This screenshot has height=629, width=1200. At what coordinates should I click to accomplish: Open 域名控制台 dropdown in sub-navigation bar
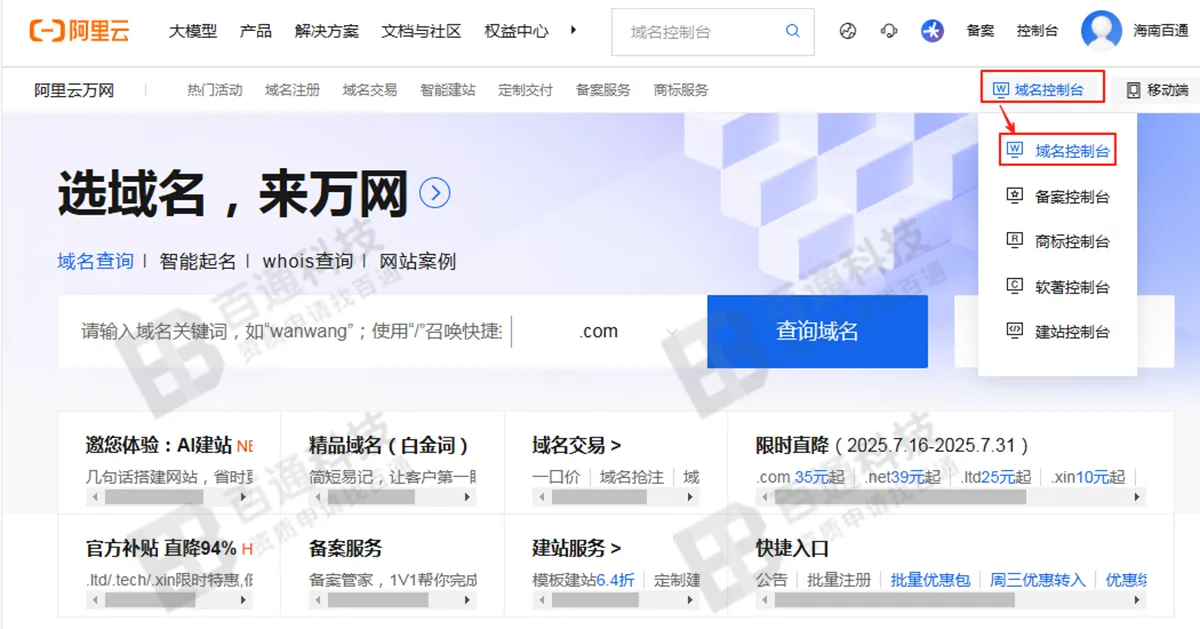(x=1043, y=89)
